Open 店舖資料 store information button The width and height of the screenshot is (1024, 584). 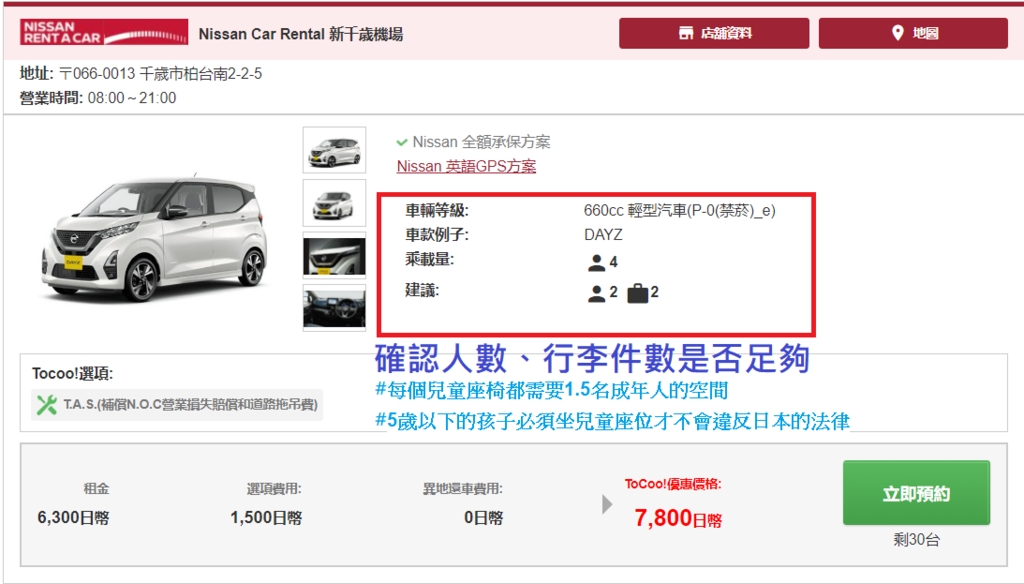pyautogui.click(x=714, y=33)
